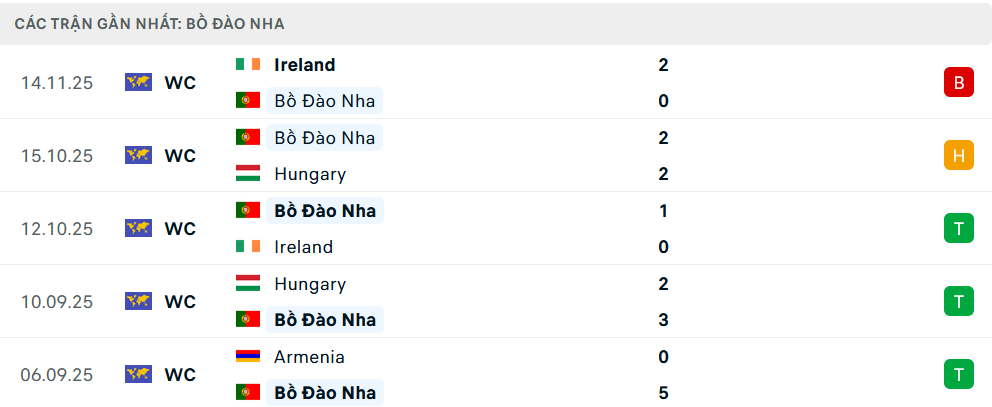Click Bồ Đào Nha in 12.10.25 match

325,211
